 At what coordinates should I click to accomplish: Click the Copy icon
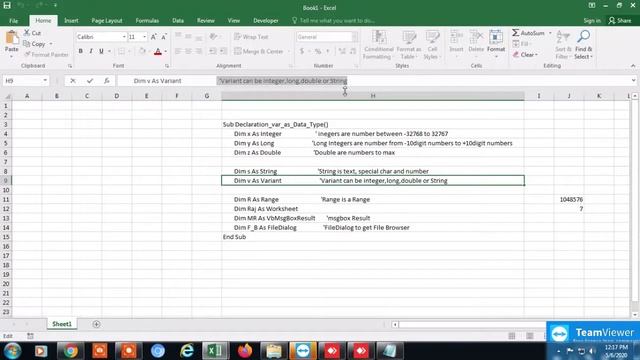click(x=27, y=44)
